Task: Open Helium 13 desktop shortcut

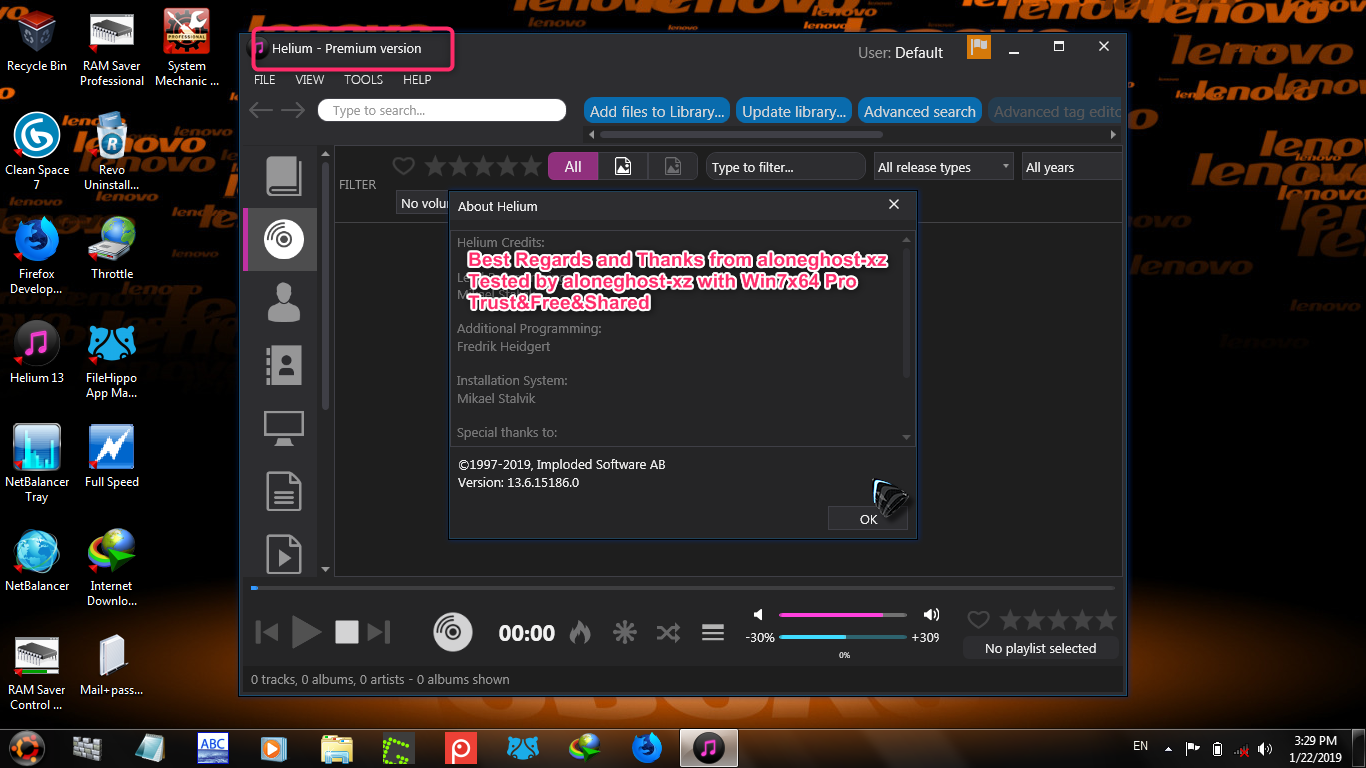Action: click(x=37, y=353)
